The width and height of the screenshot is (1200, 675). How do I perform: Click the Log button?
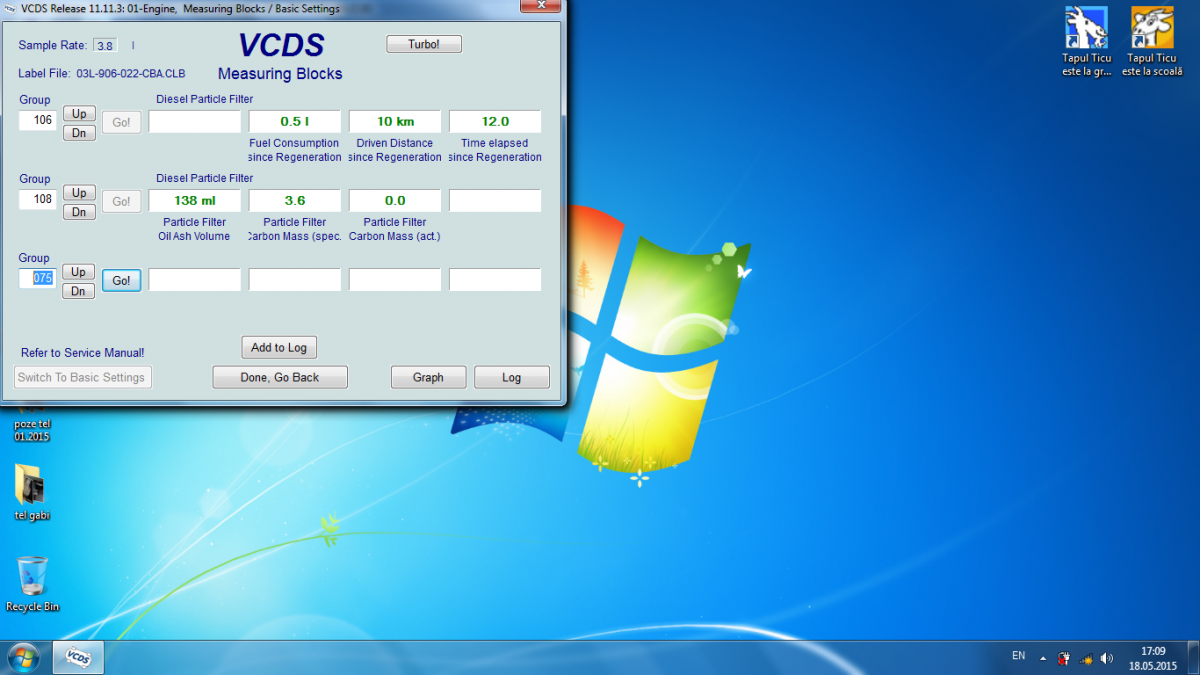coord(512,377)
